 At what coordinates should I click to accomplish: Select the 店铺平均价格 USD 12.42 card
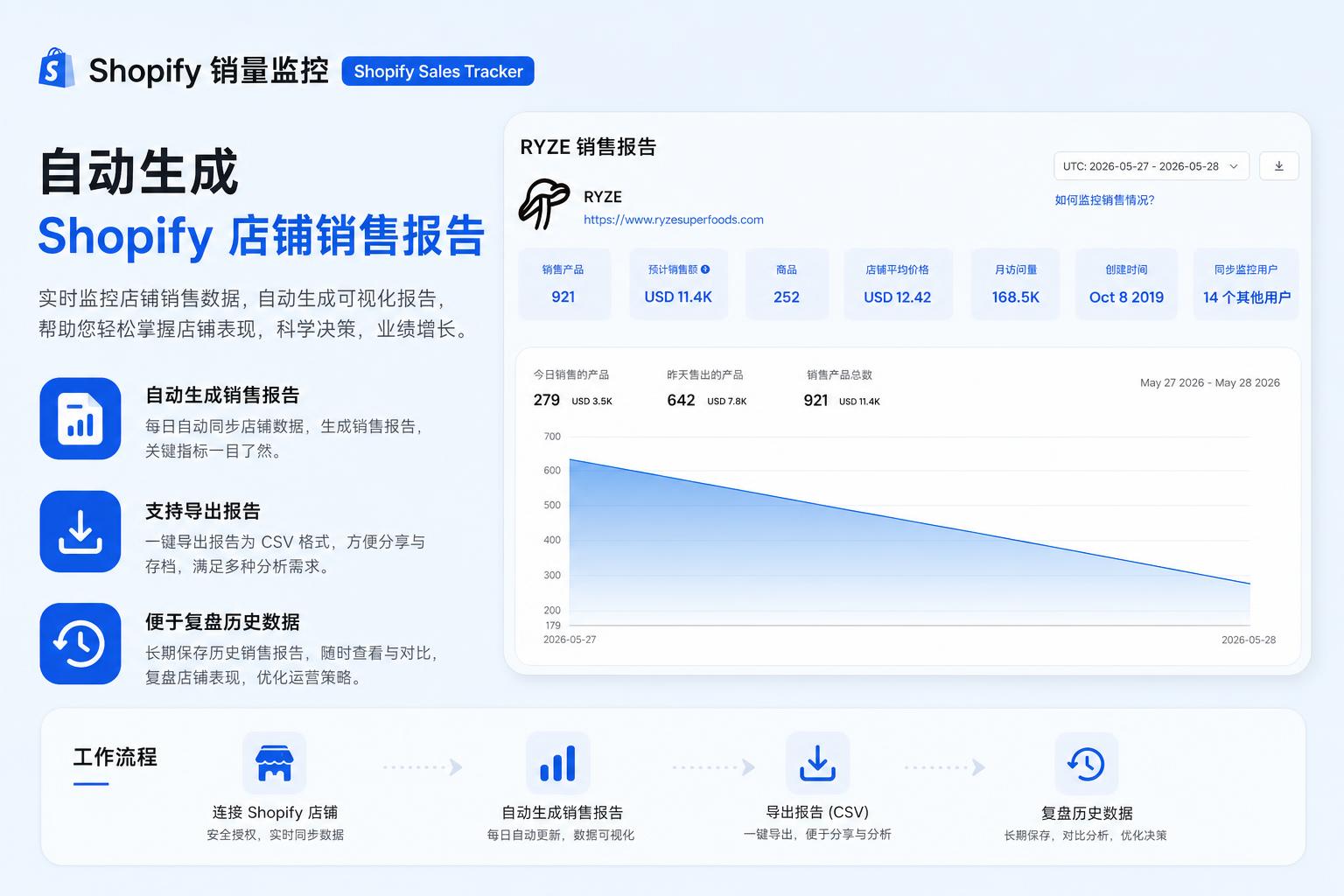pyautogui.click(x=897, y=284)
